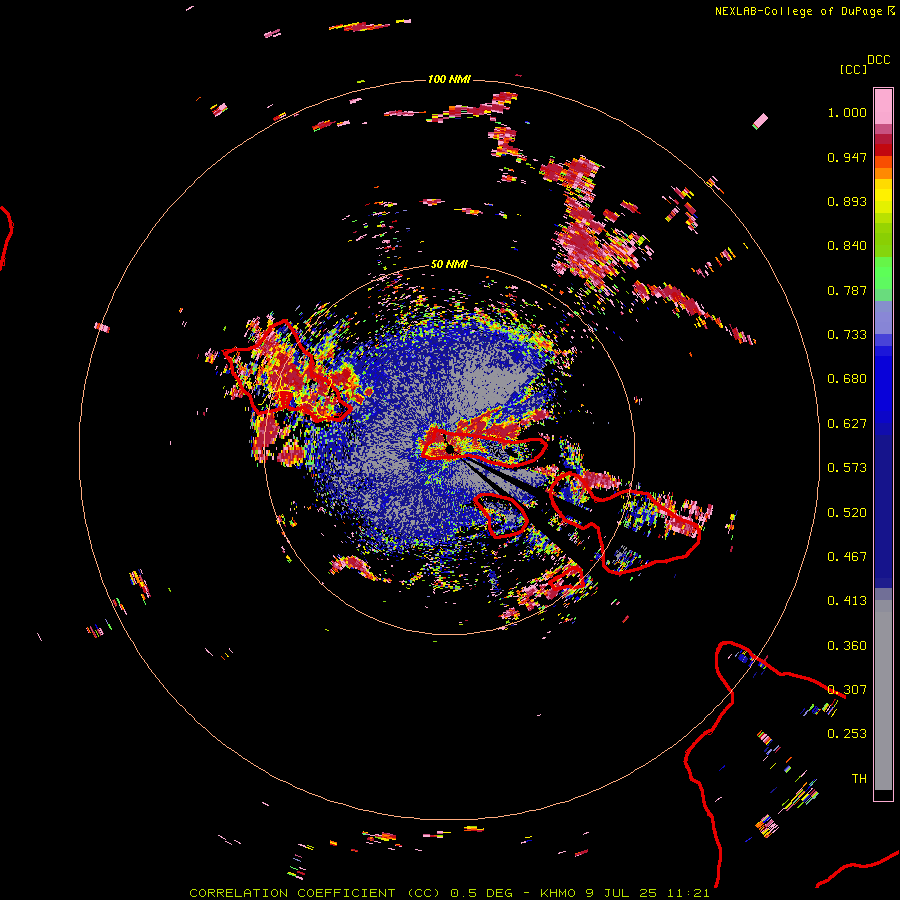Click the black radar site dot at the center
Screen dimensions: 900x900
click(450, 448)
